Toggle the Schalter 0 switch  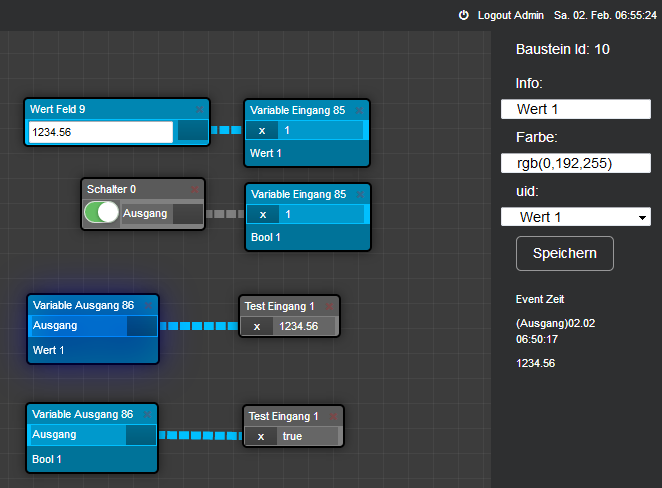(x=101, y=212)
